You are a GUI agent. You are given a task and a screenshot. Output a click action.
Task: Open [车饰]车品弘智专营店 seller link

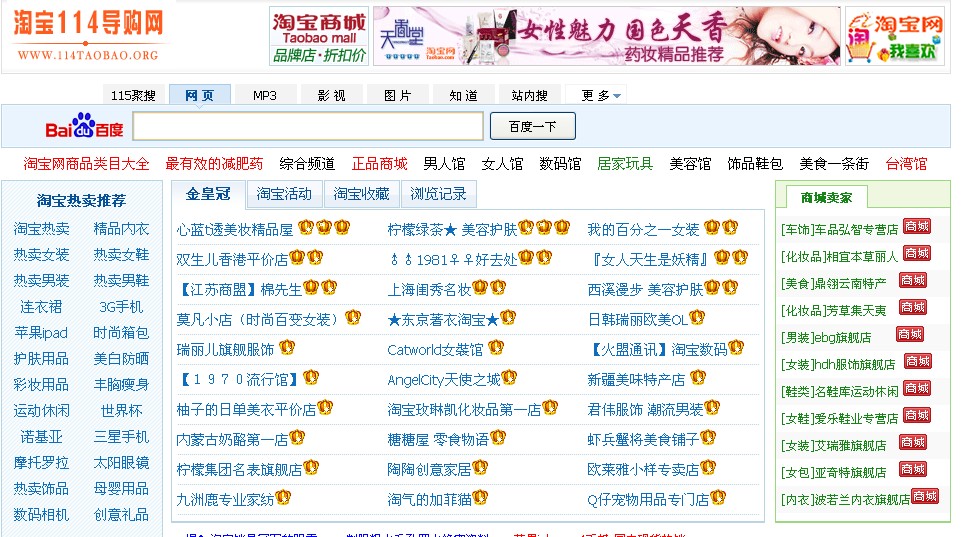pyautogui.click(x=839, y=230)
